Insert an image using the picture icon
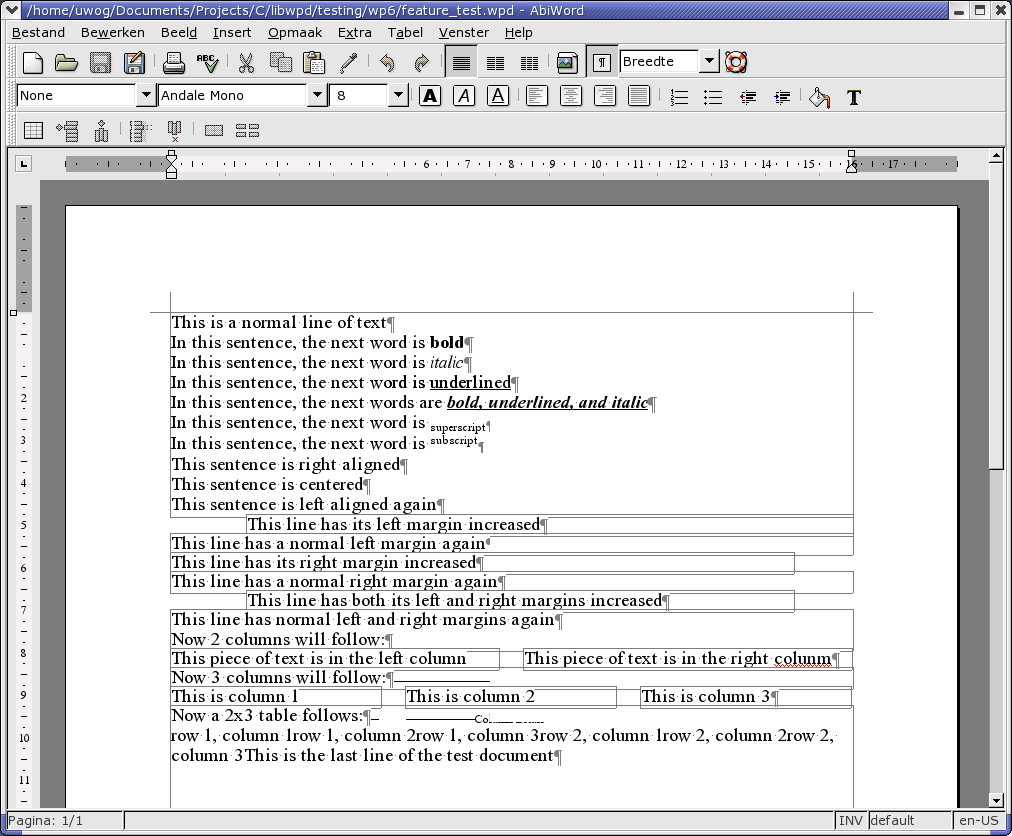The image size is (1012, 836). (x=567, y=63)
